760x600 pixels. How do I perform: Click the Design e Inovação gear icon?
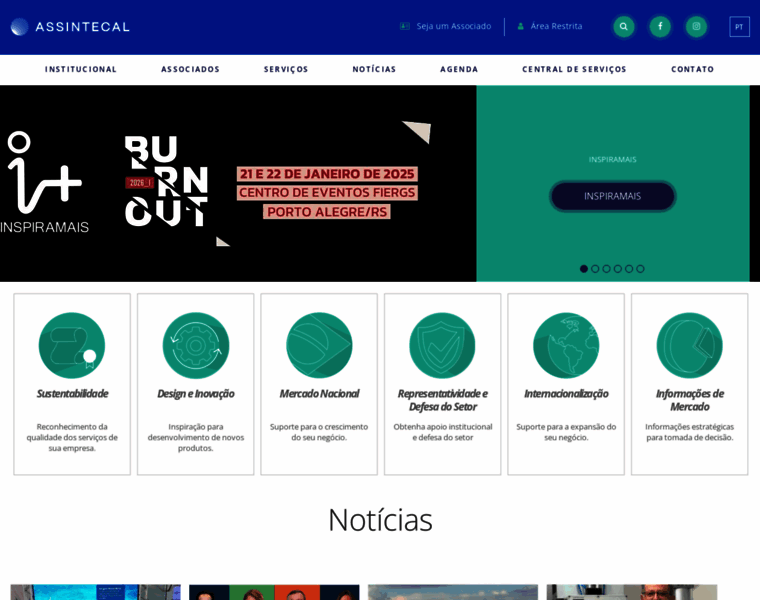195,346
